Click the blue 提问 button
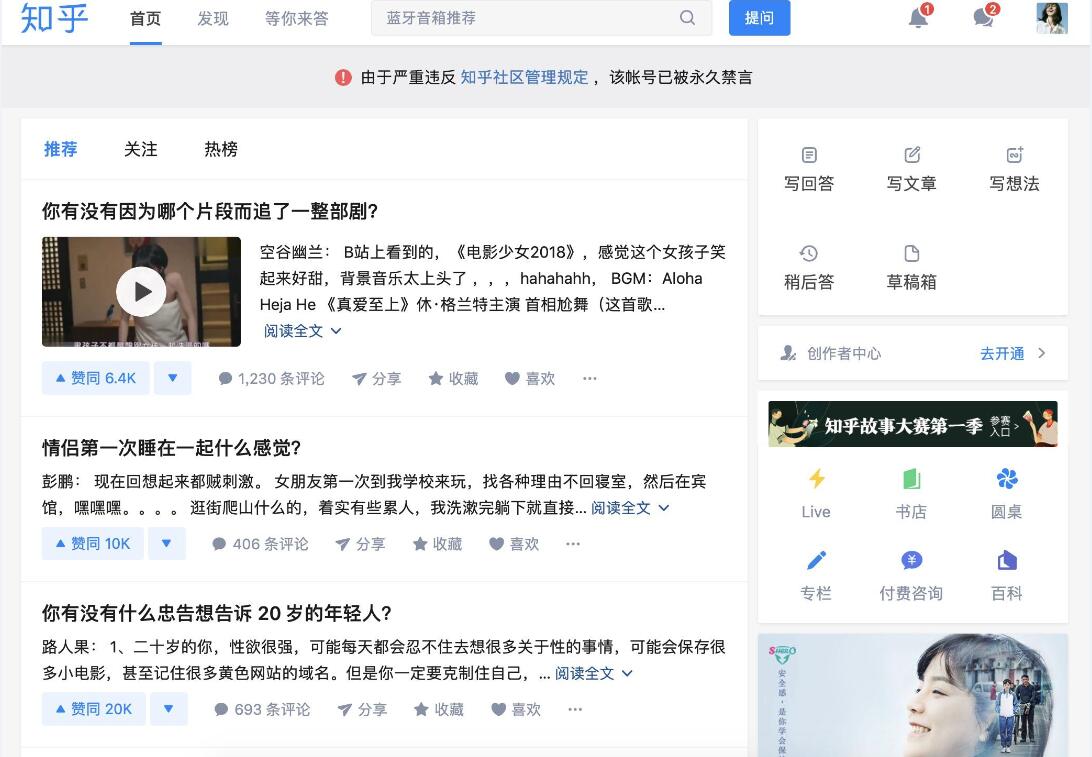This screenshot has height=757, width=1092. [759, 18]
